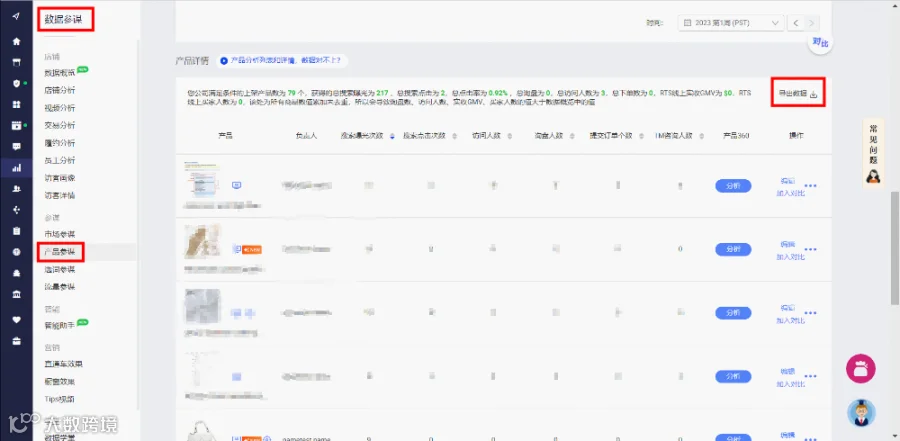Open the 2023 第1周 (PST) time dropdown
Viewport: 900px width, 441px height.
pyautogui.click(x=731, y=23)
